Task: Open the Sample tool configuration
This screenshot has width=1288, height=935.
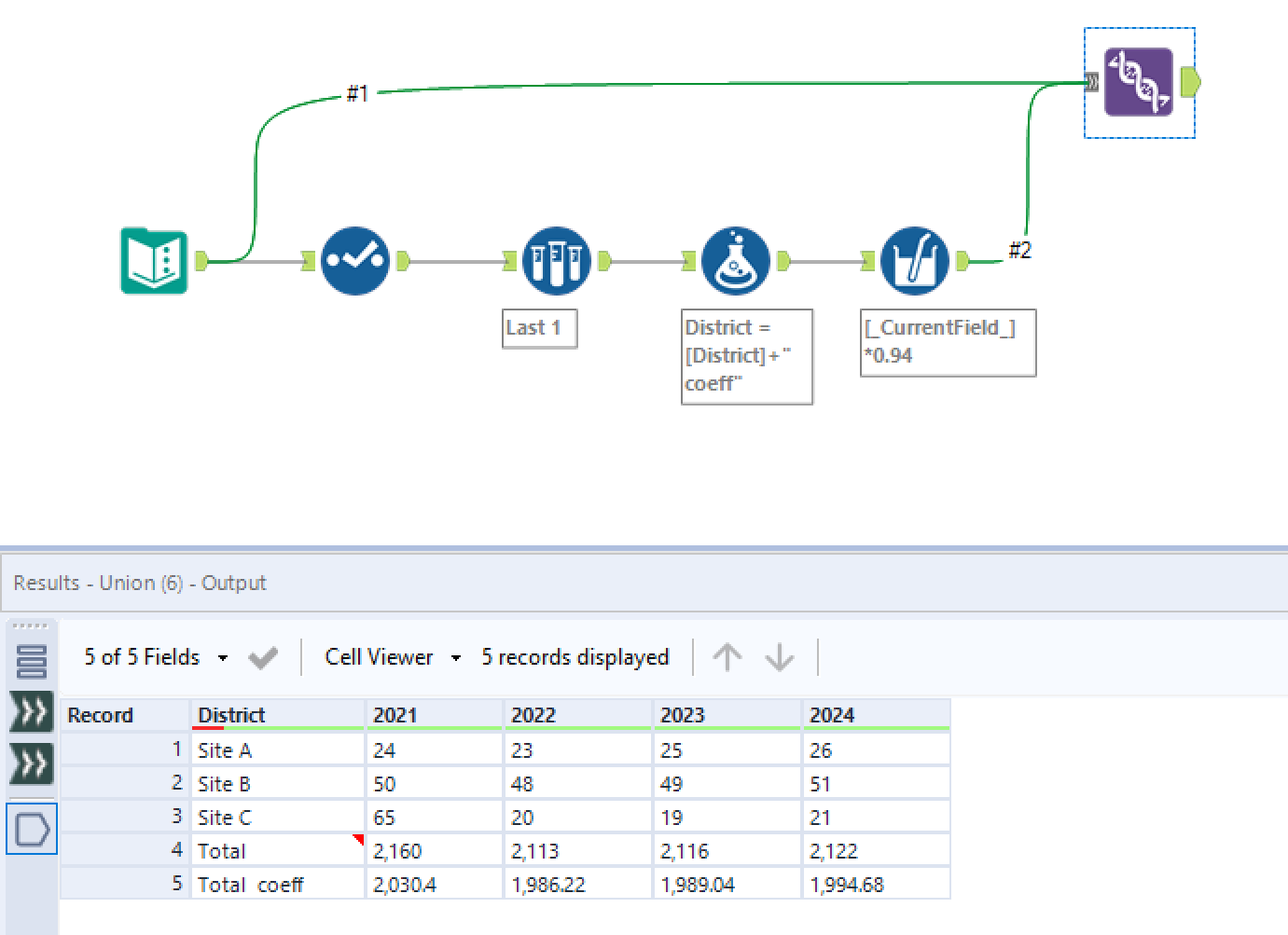Action: (x=556, y=261)
